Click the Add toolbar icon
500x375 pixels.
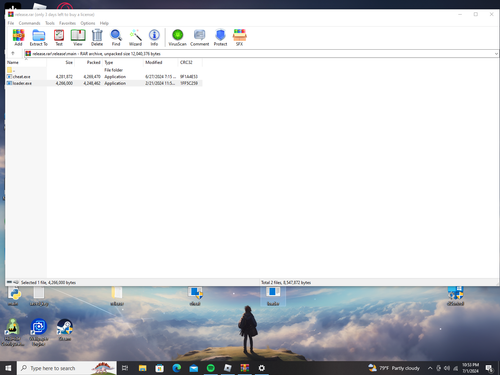tap(18, 37)
